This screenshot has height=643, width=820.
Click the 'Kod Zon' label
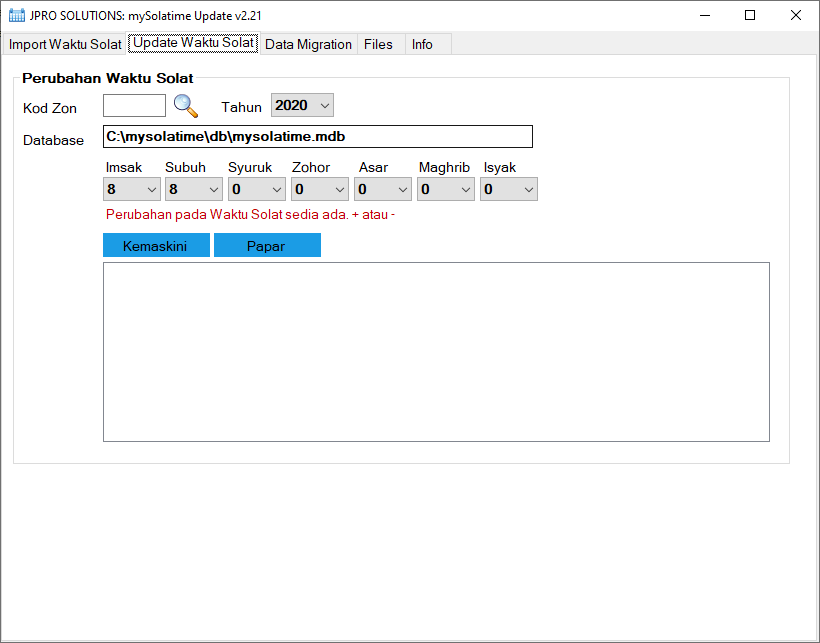(50, 108)
